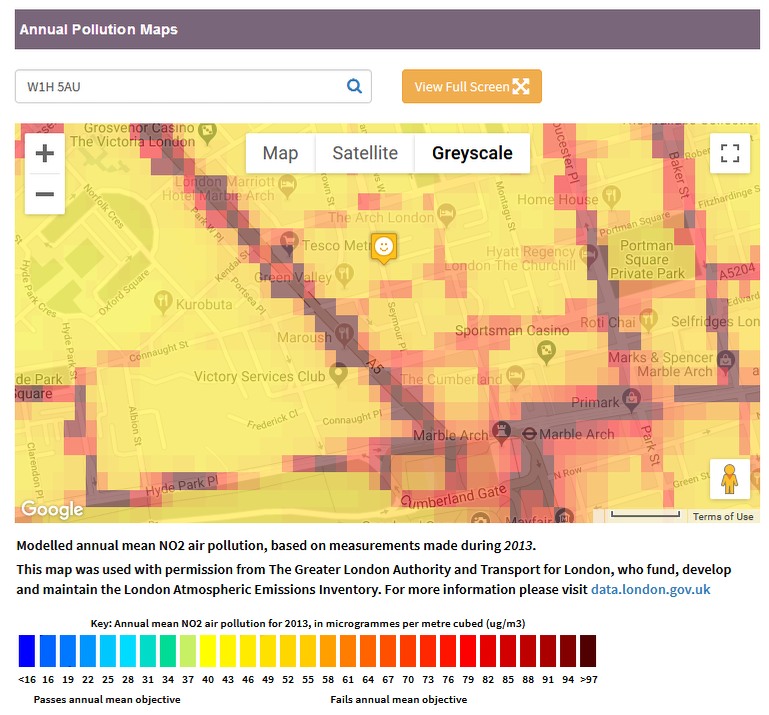Viewport: 769px width, 715px height.
Task: Zoom in using the map plus button
Action: click(x=45, y=154)
